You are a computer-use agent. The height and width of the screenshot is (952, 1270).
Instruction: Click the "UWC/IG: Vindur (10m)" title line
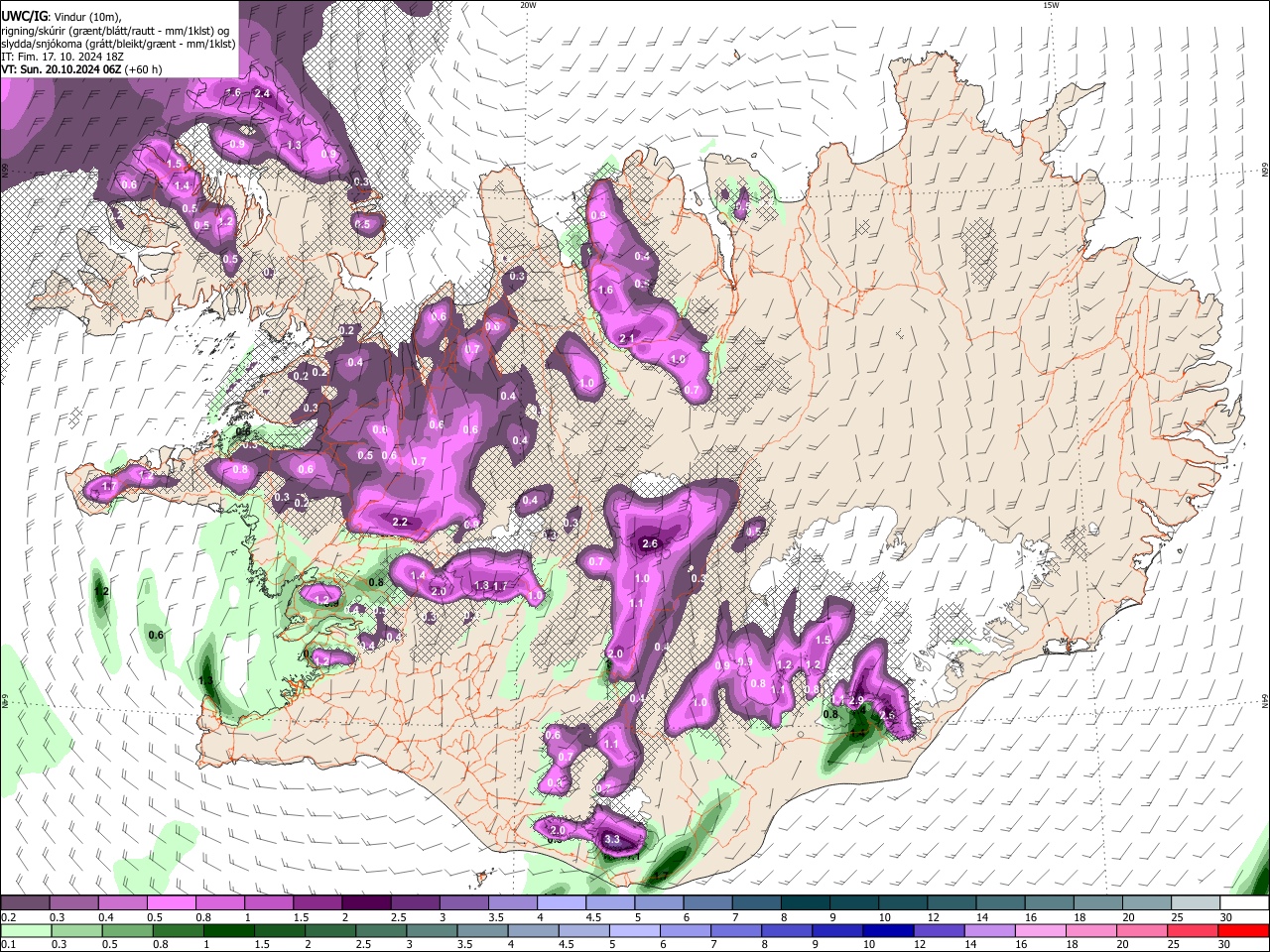pyautogui.click(x=60, y=17)
